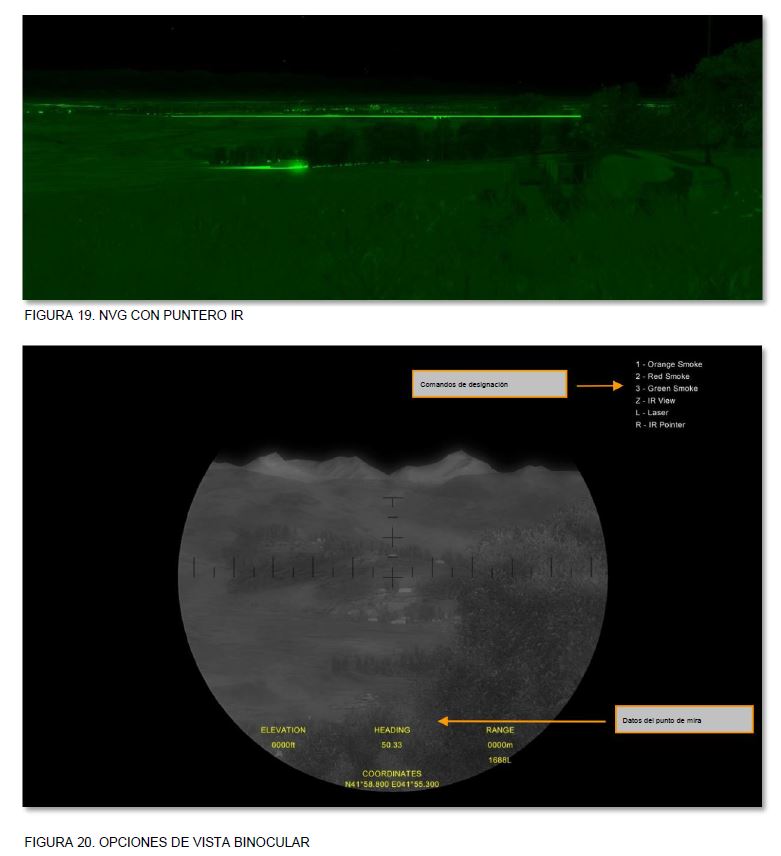Click the center crosshair in the binocular view
This screenshot has height=856, width=781.
(x=392, y=538)
